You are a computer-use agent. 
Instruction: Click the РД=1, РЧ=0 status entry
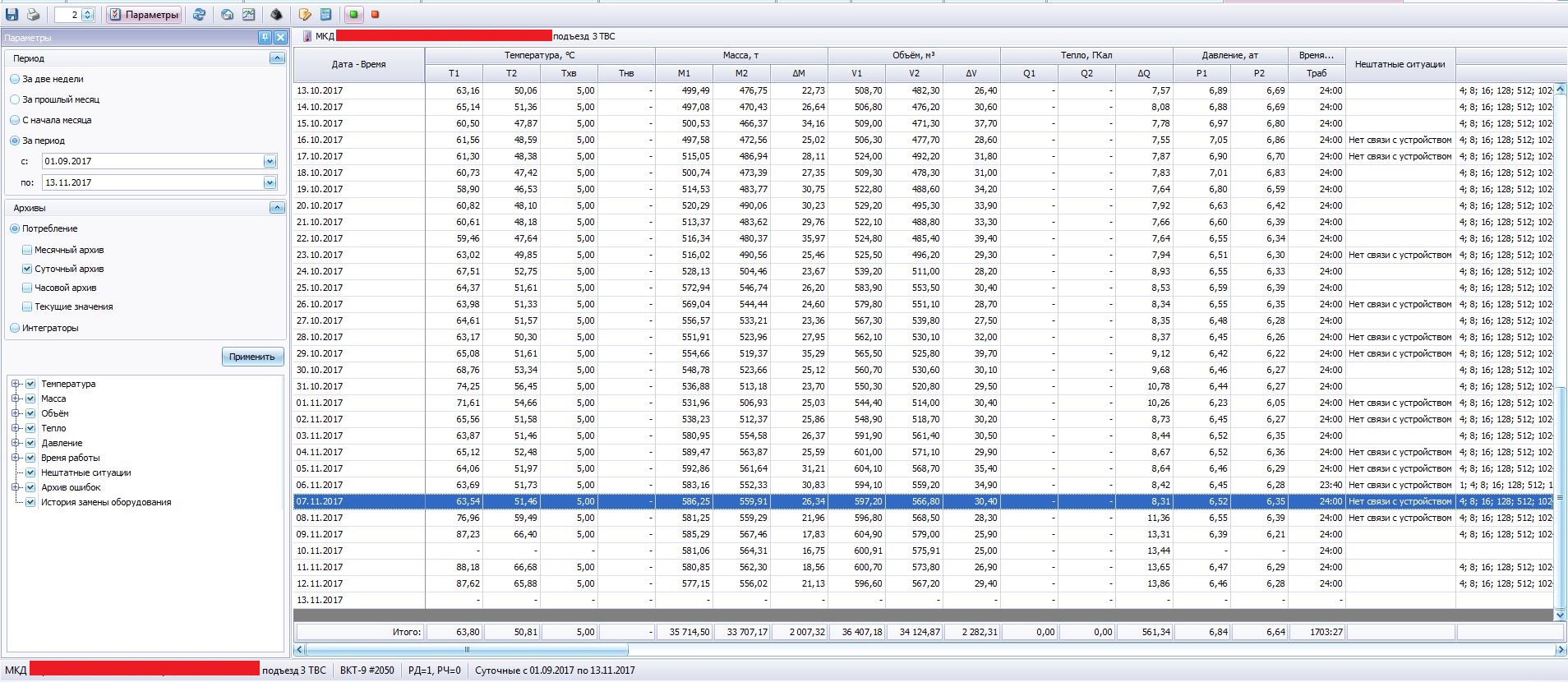tap(434, 670)
